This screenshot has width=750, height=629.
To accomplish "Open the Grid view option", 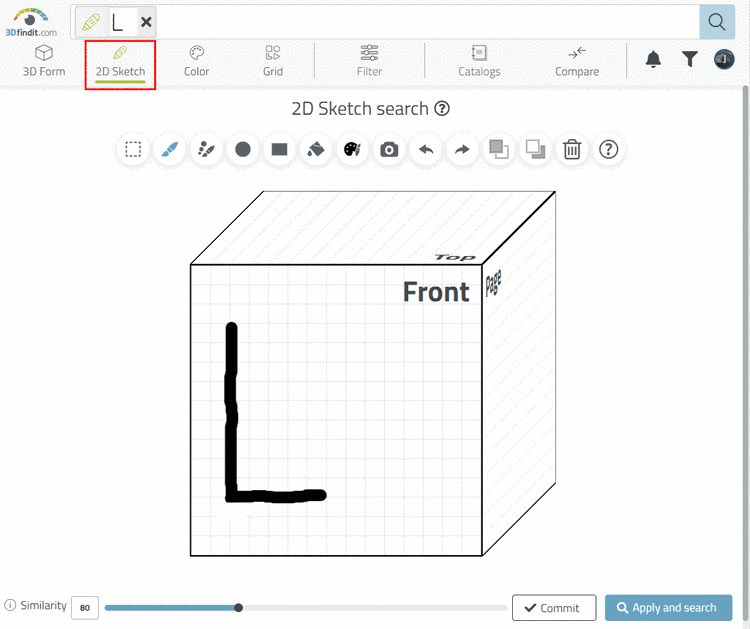I will coord(273,61).
